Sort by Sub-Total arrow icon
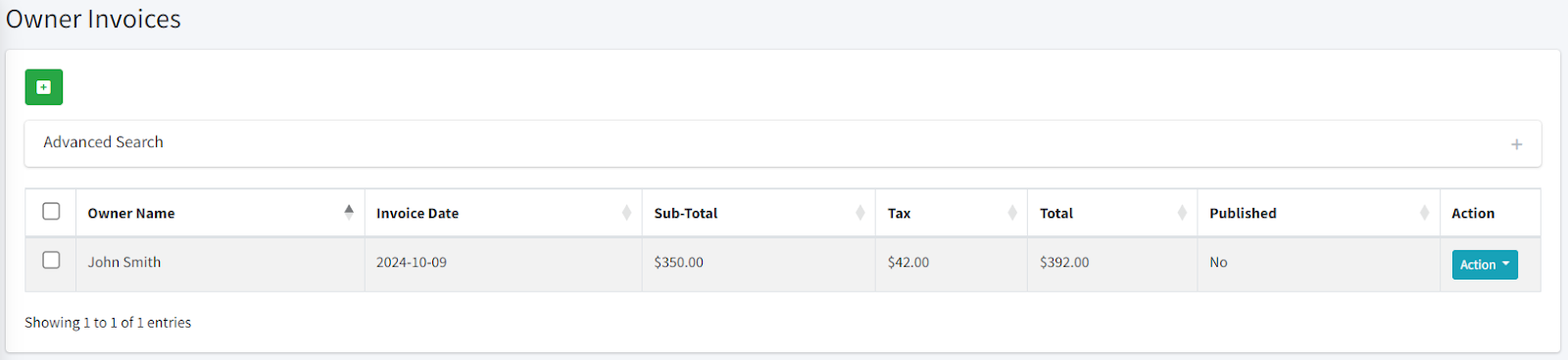The height and width of the screenshot is (360, 1568). pyautogui.click(x=859, y=213)
